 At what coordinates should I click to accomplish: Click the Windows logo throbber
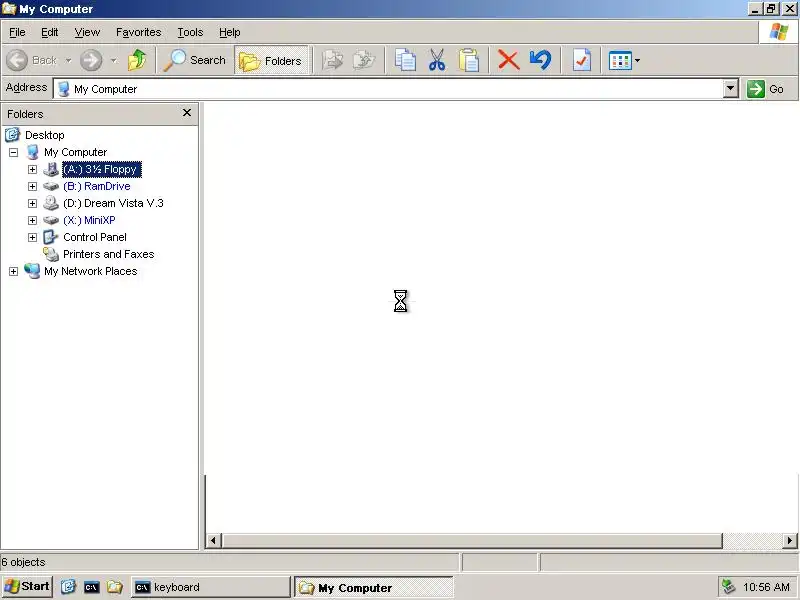pyautogui.click(x=779, y=32)
